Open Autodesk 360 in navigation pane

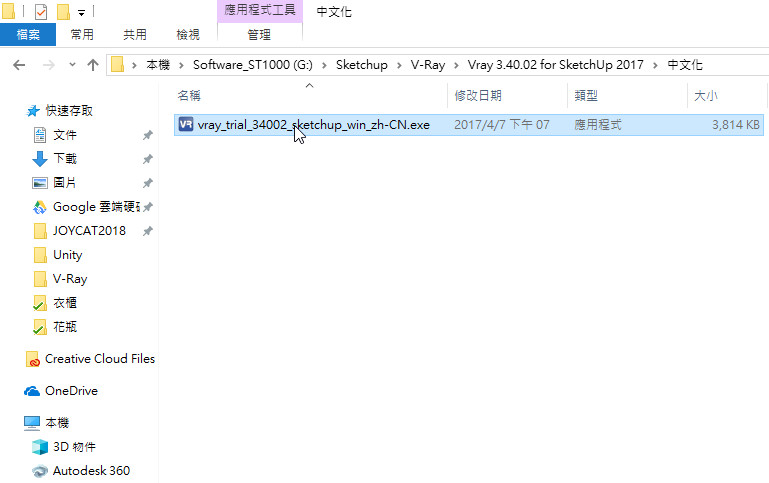(x=91, y=471)
